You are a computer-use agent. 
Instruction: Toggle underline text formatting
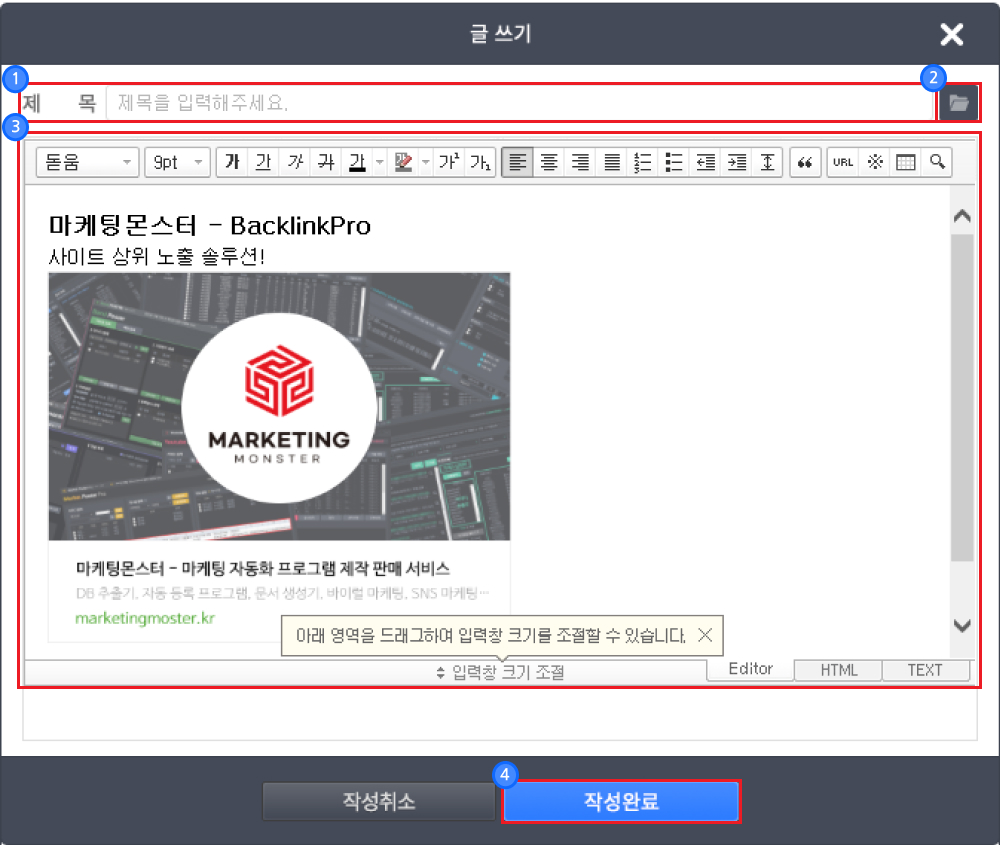point(263,162)
